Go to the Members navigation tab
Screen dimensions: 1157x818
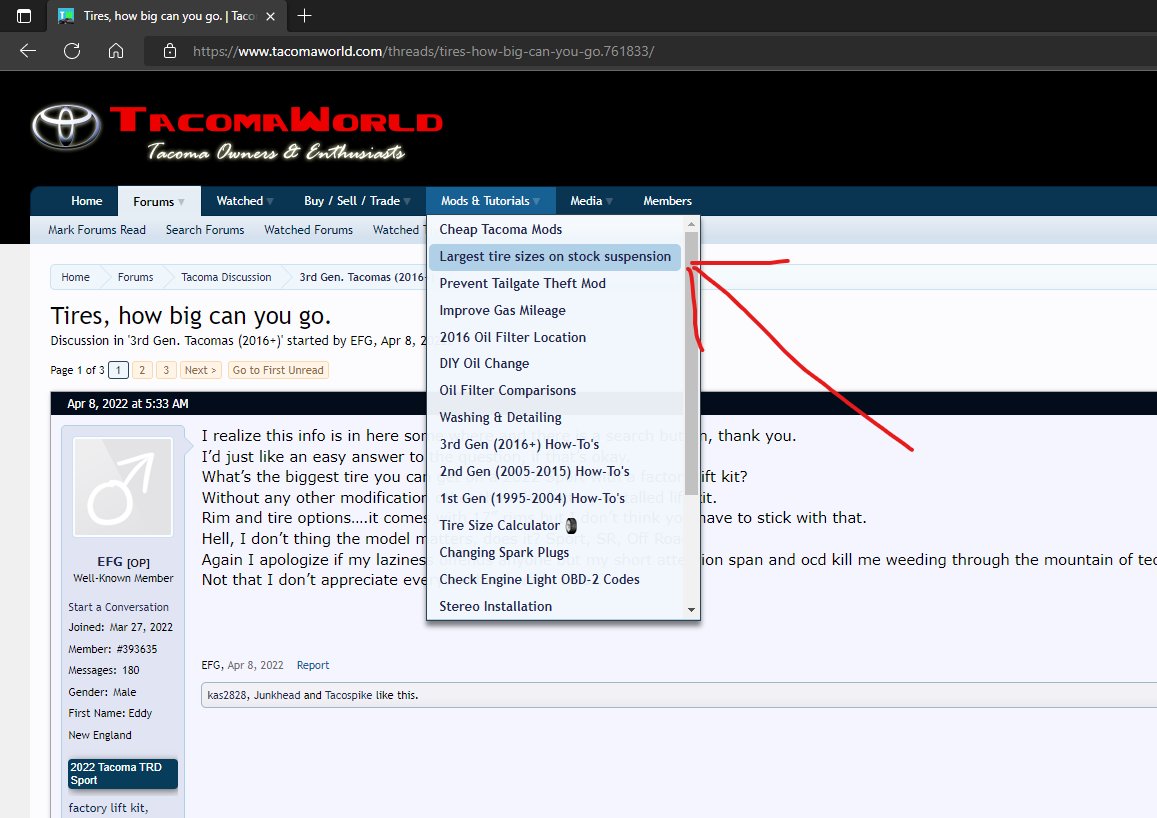[667, 201]
